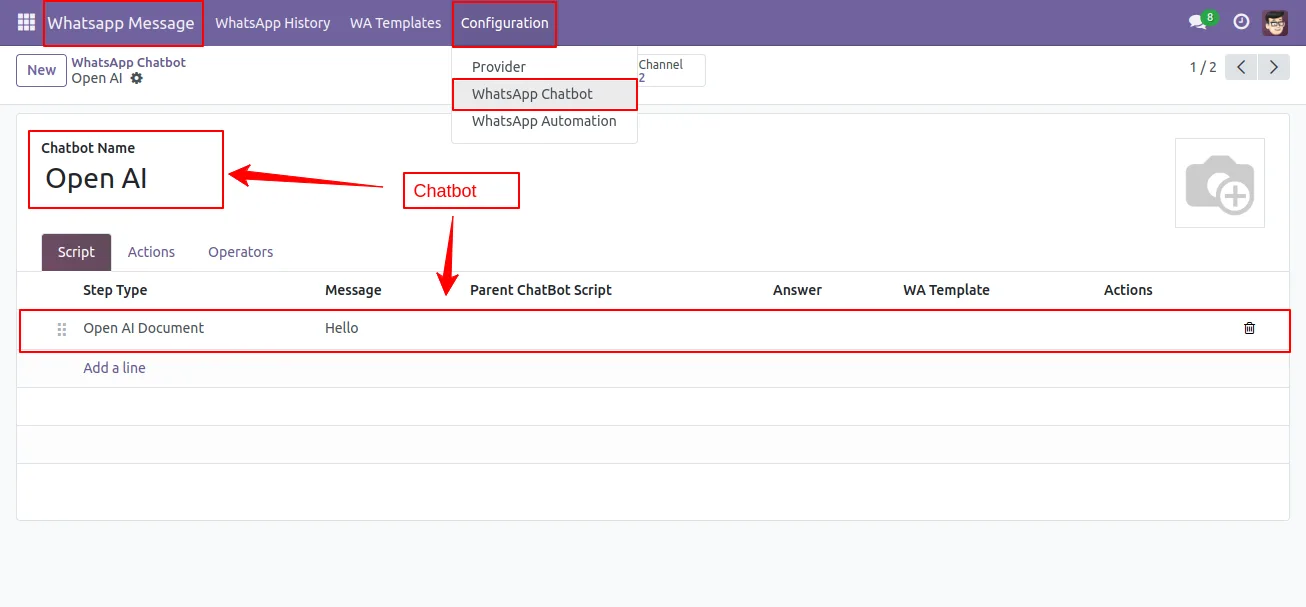Screen dimensions: 1306x607
Task: Click Add a line link
Action: point(114,368)
